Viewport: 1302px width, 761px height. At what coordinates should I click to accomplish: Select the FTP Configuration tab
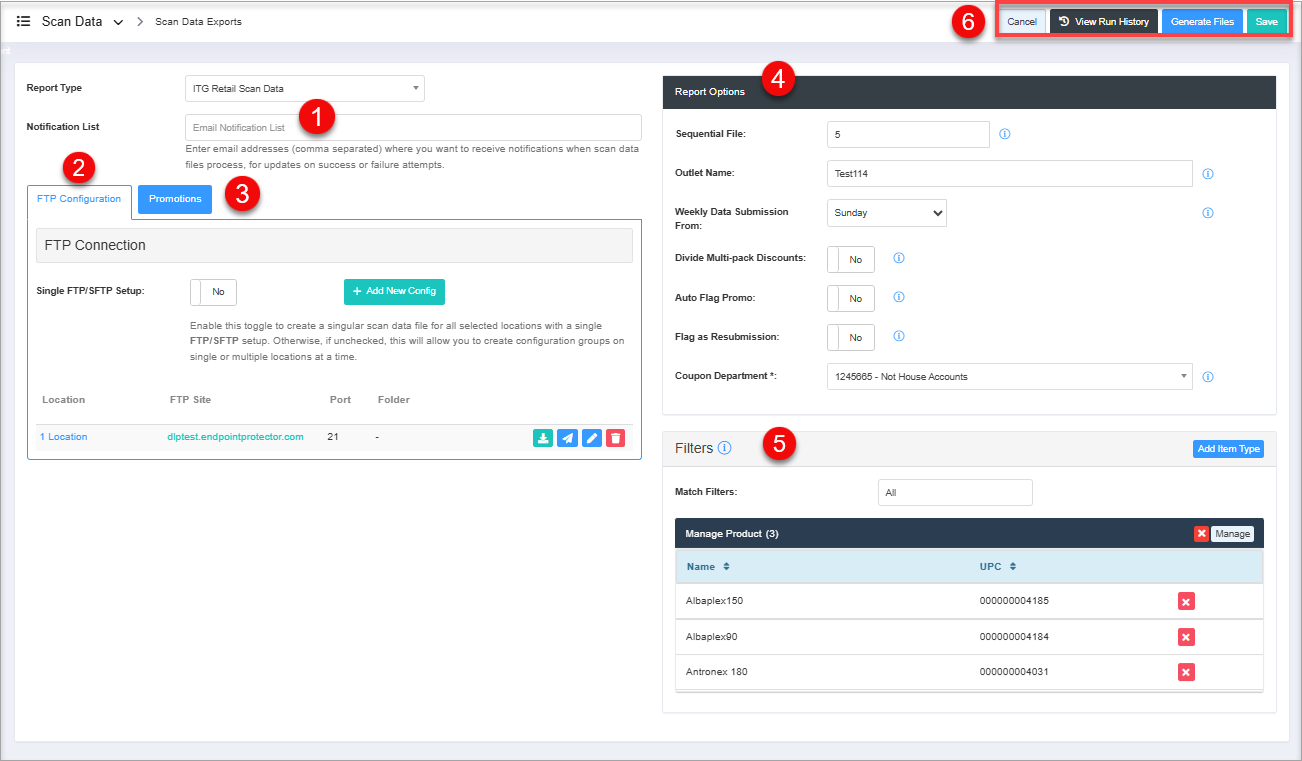click(79, 199)
